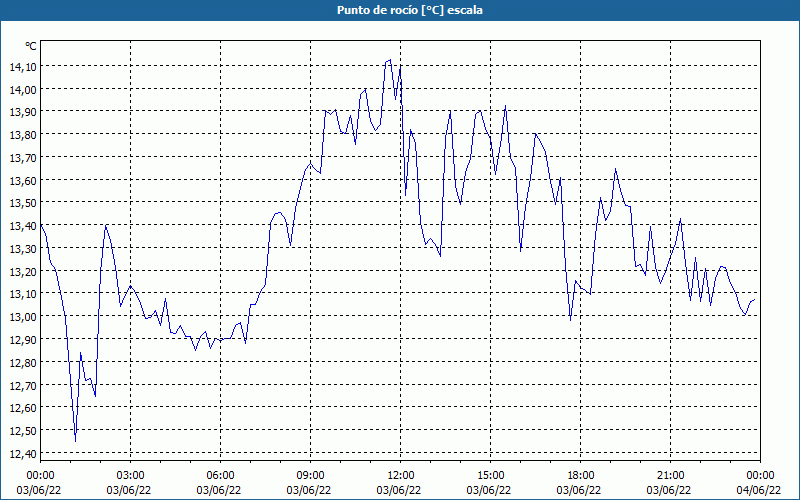Click the title 'Punto de rocío [°C] escala'
Image resolution: width=800 pixels, height=500 pixels.
tap(410, 10)
